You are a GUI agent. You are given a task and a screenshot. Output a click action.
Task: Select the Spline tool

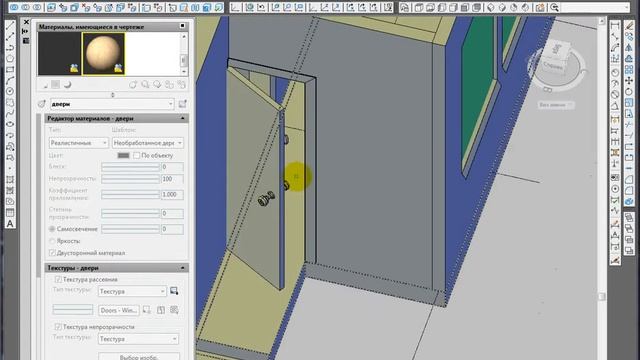10,113
